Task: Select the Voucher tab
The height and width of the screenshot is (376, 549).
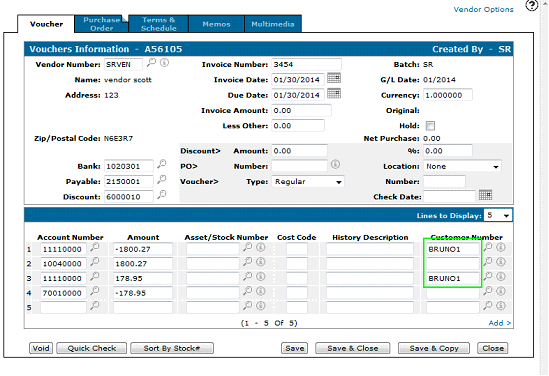Action: click(x=46, y=24)
